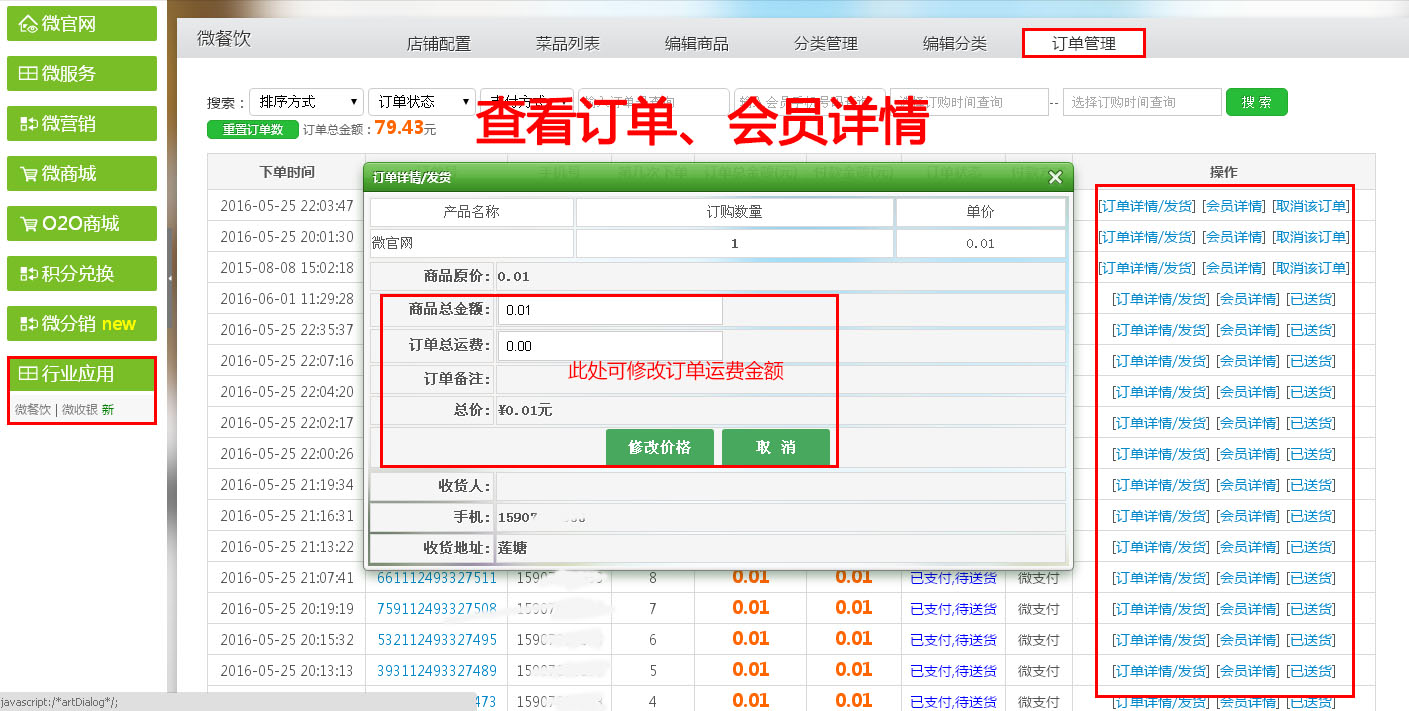
Task: Switch to the 菜品列表 tab
Action: 567,44
